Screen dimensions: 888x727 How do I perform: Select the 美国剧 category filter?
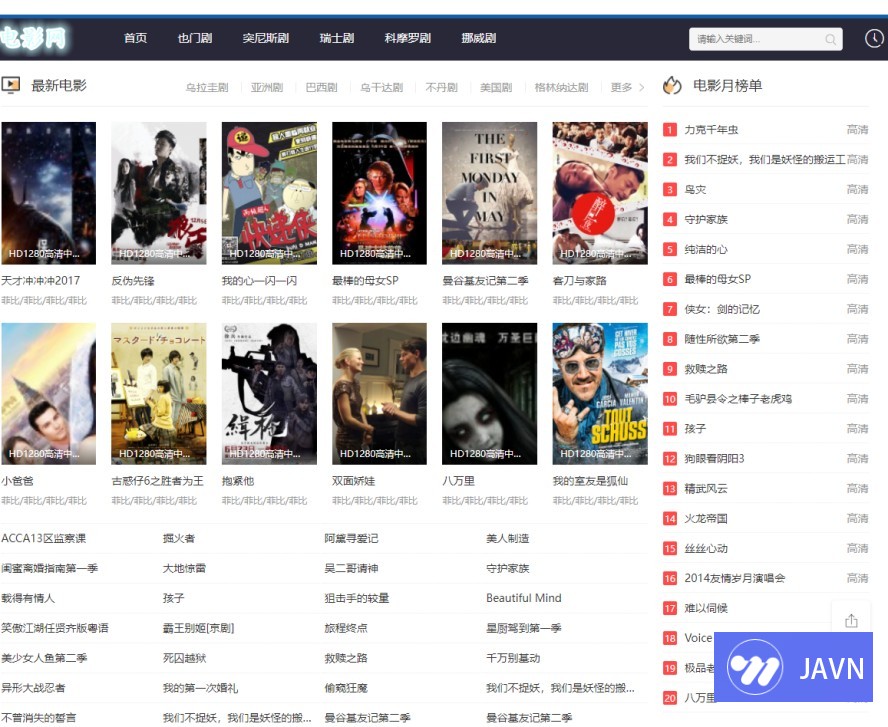495,88
